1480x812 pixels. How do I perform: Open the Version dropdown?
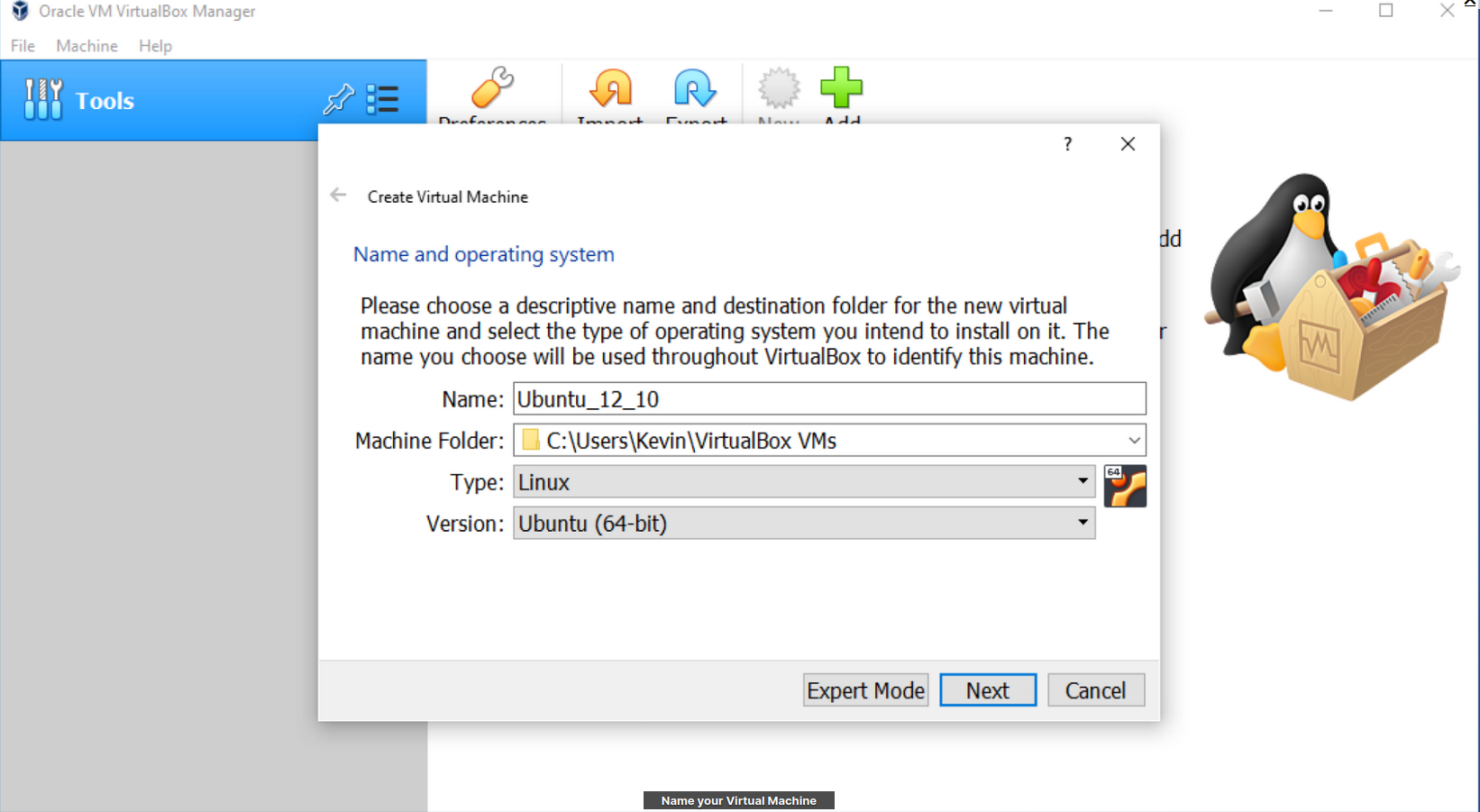pos(1082,523)
